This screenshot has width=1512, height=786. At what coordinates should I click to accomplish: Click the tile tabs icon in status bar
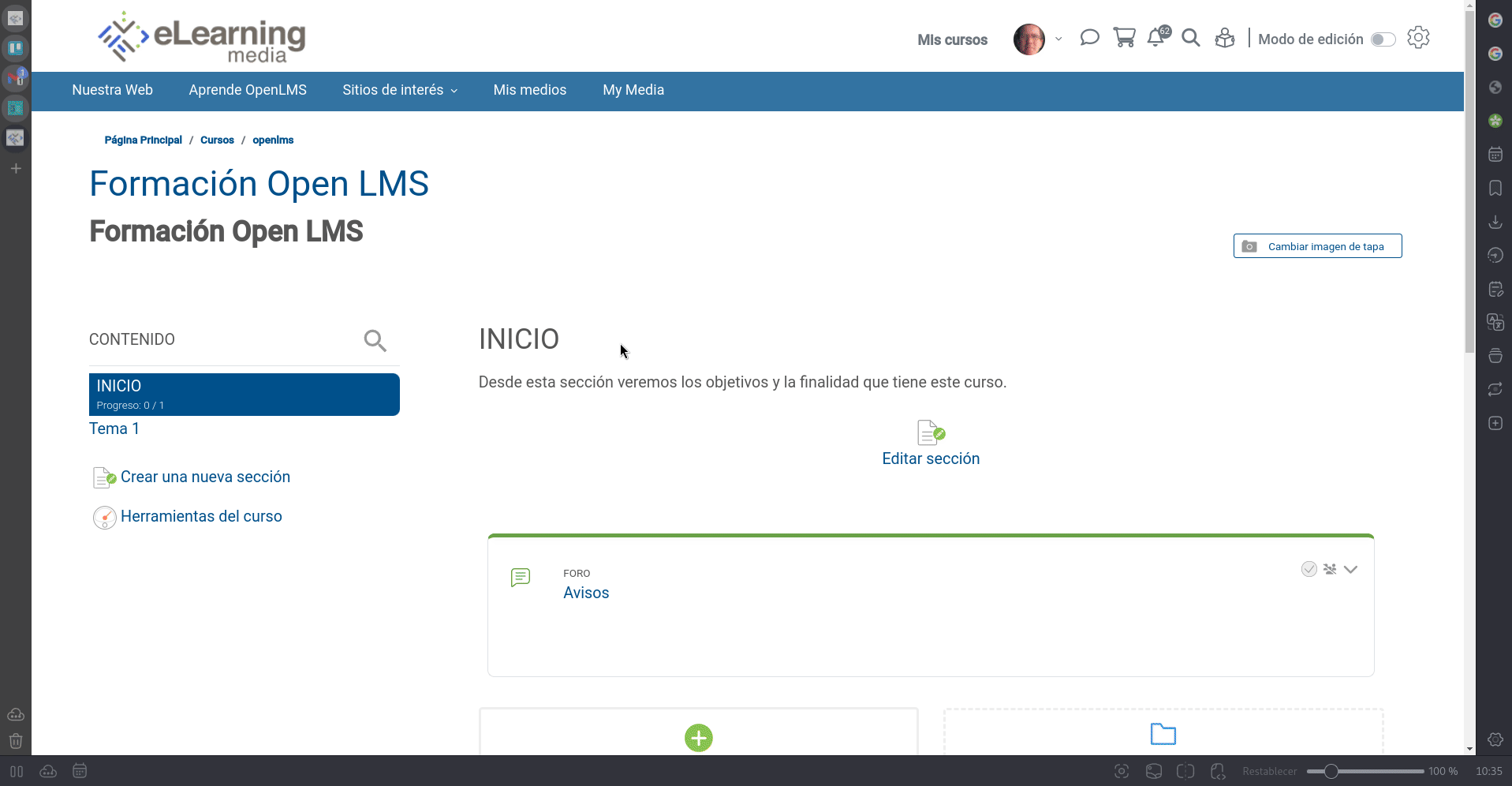pyautogui.click(x=1185, y=771)
